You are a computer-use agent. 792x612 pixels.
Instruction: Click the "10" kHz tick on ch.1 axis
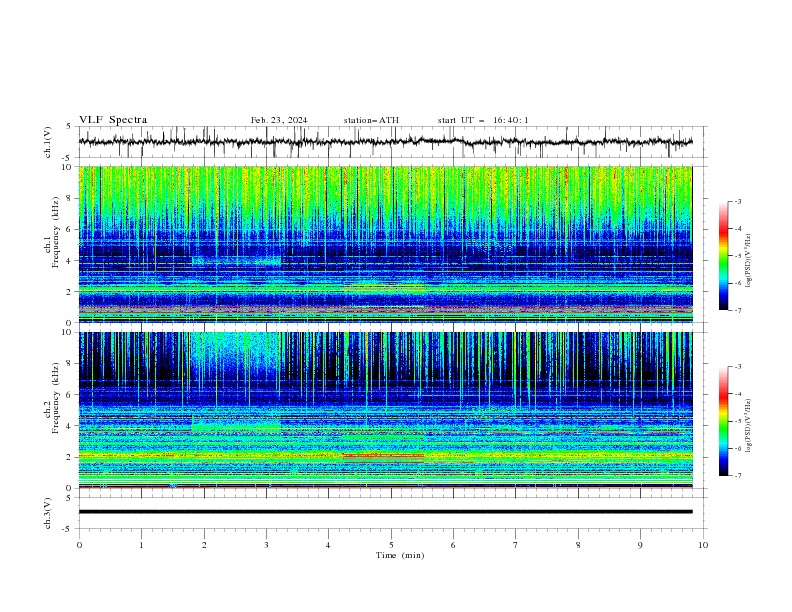(x=69, y=167)
